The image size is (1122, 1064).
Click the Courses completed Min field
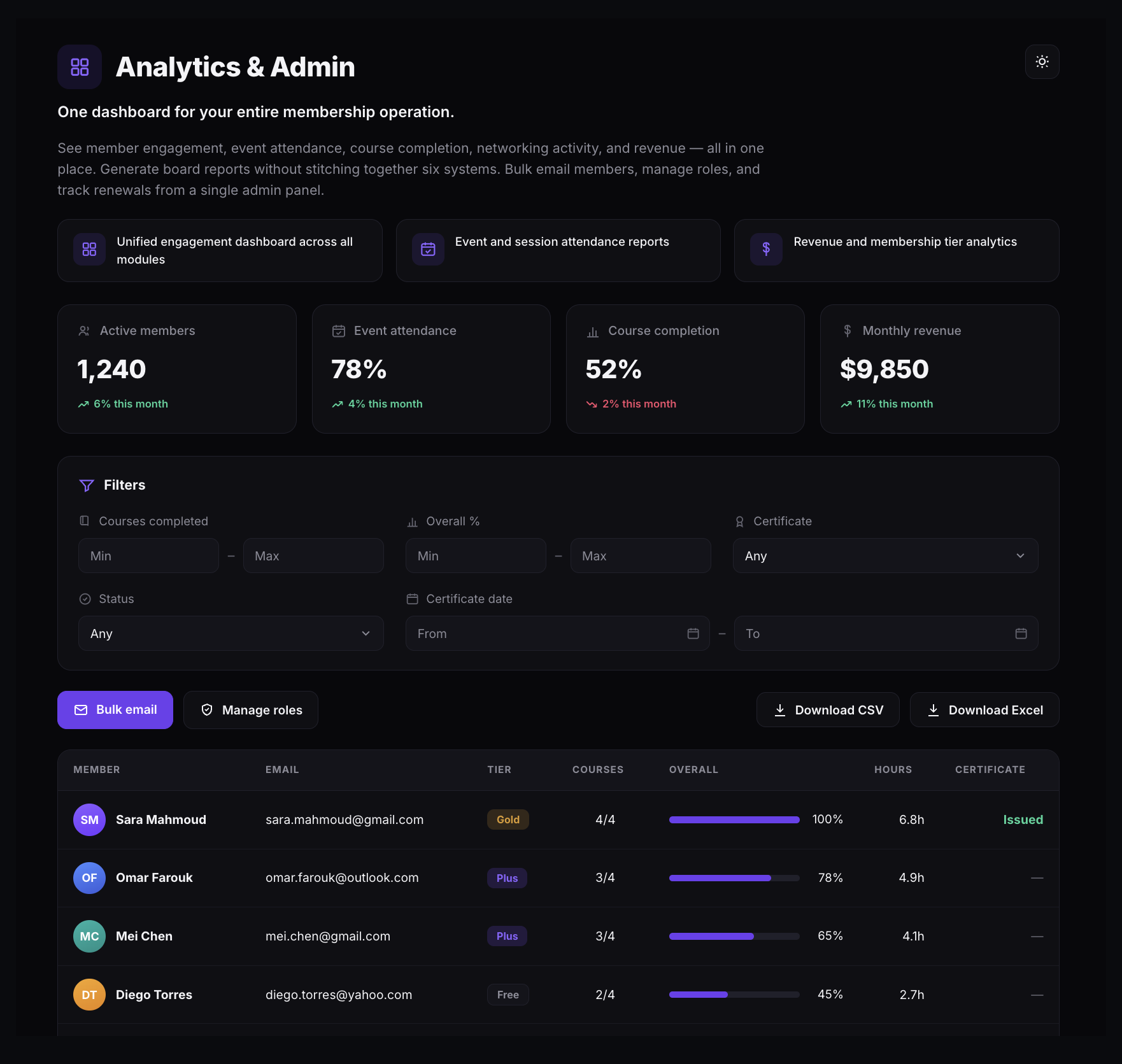coord(148,556)
